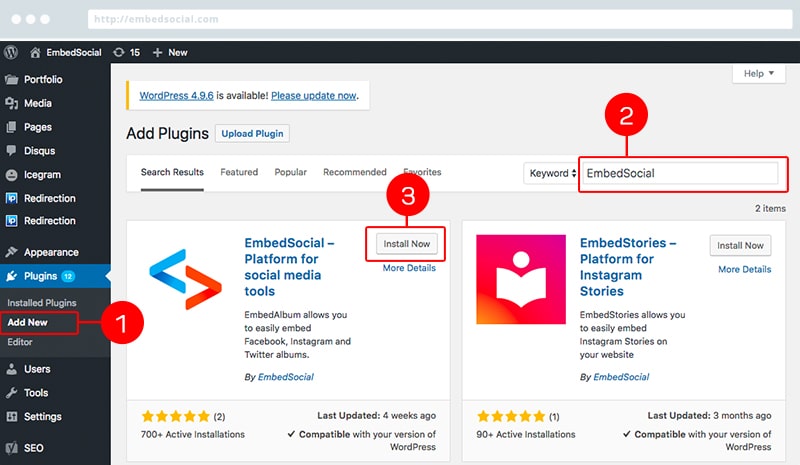Click the browser address bar
This screenshot has width=800, height=465.
(440, 19)
